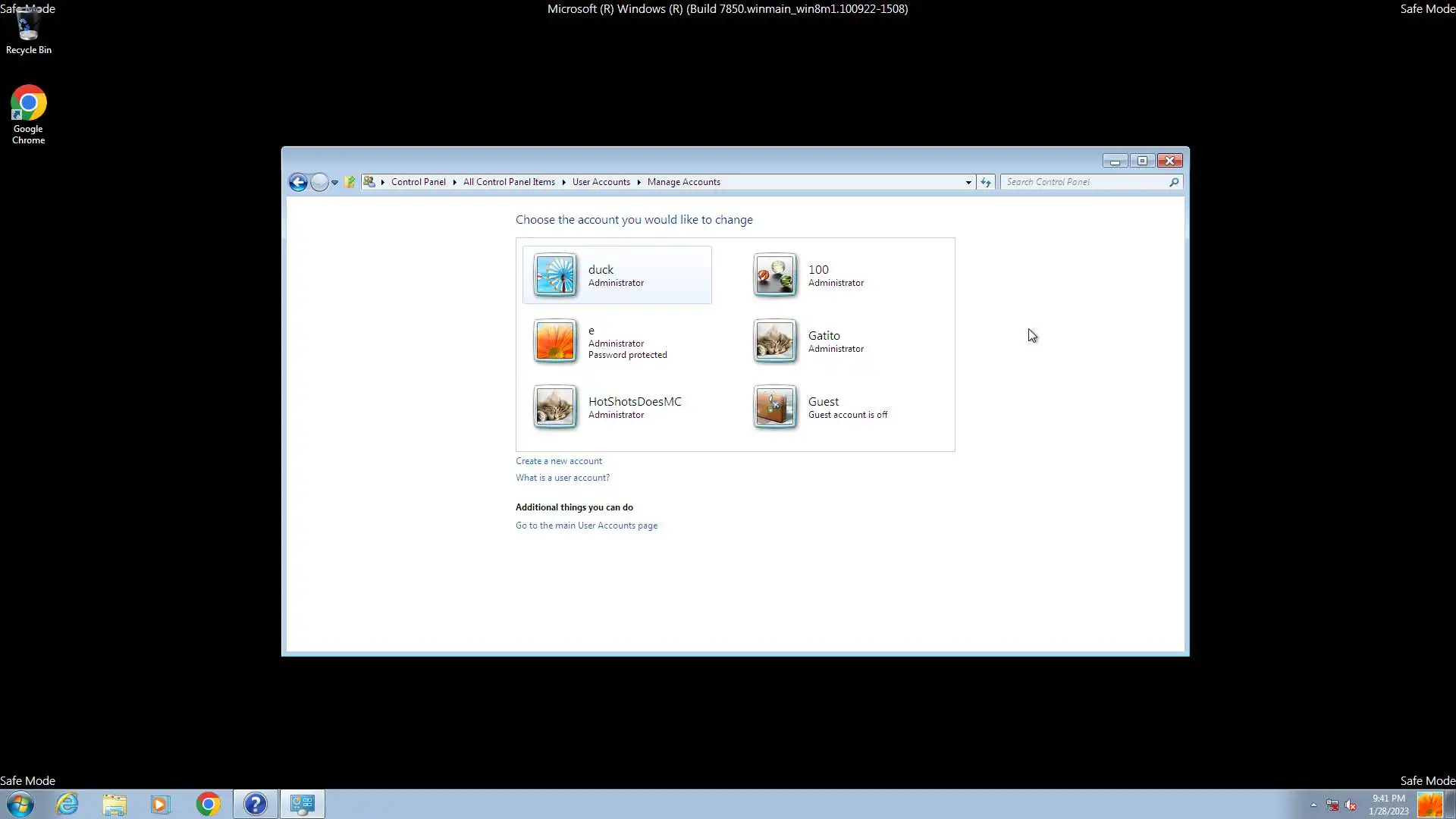The height and width of the screenshot is (819, 1456).
Task: Click the address bar refresh icon
Action: tap(985, 182)
